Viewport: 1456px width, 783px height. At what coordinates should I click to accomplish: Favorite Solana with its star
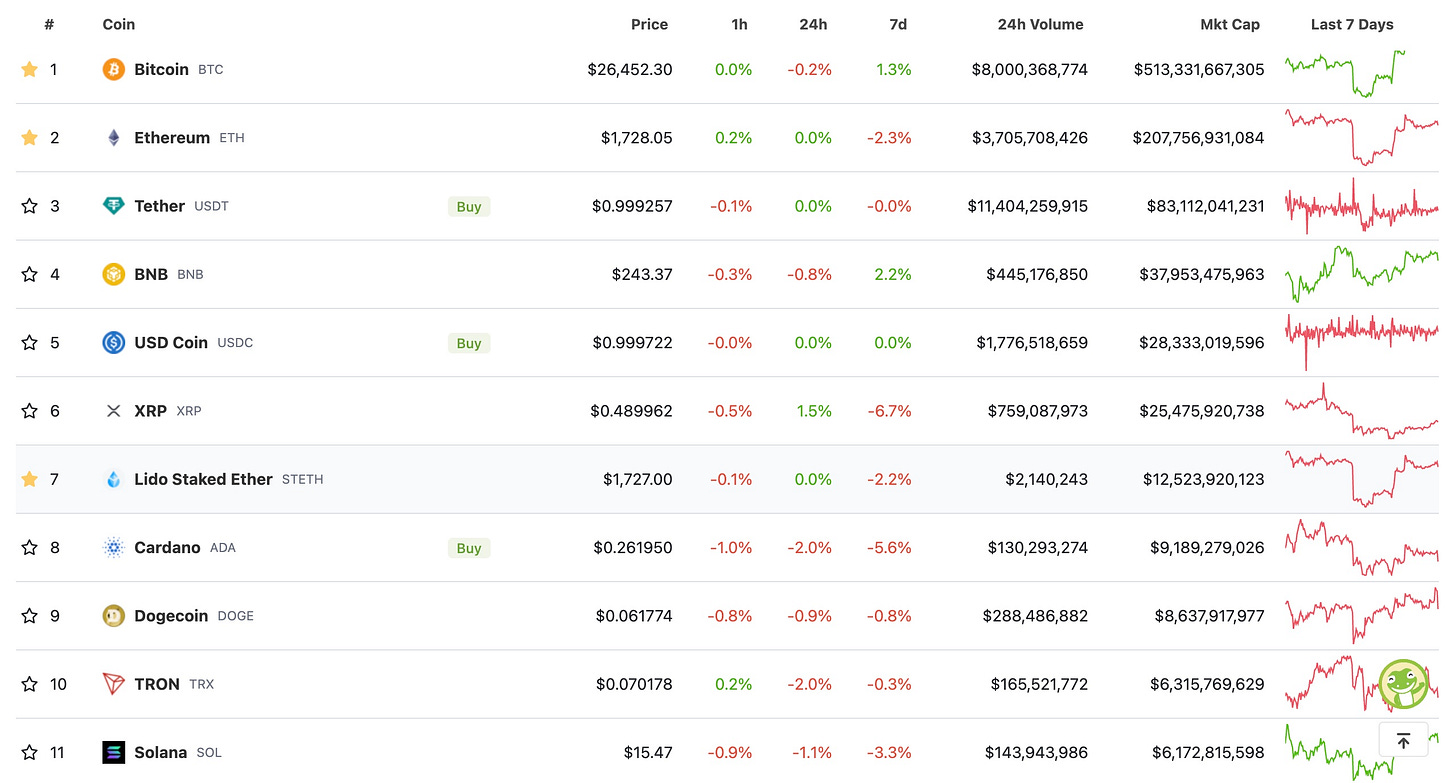pyautogui.click(x=29, y=752)
